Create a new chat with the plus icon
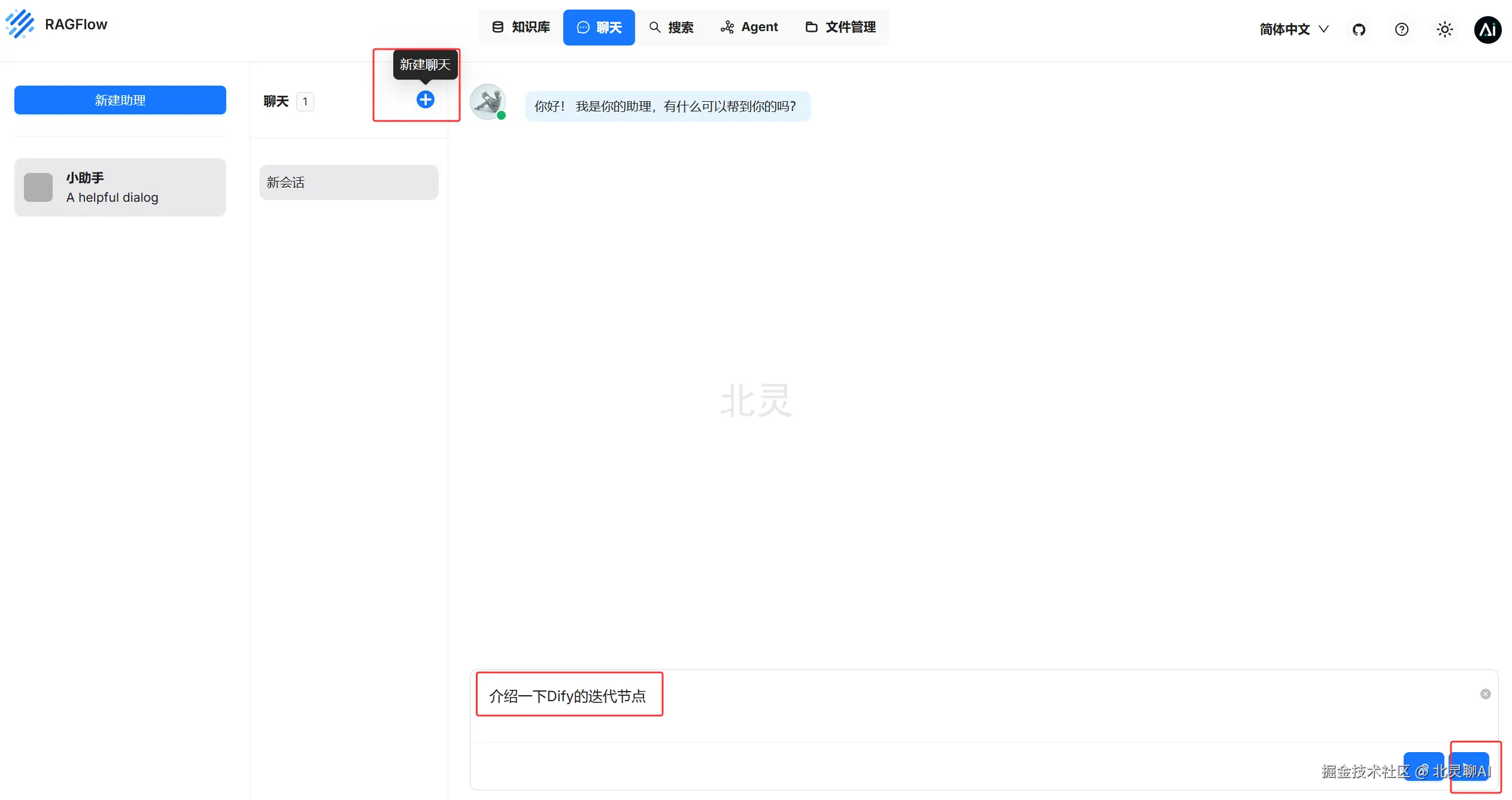This screenshot has height=800, width=1512. coord(425,99)
